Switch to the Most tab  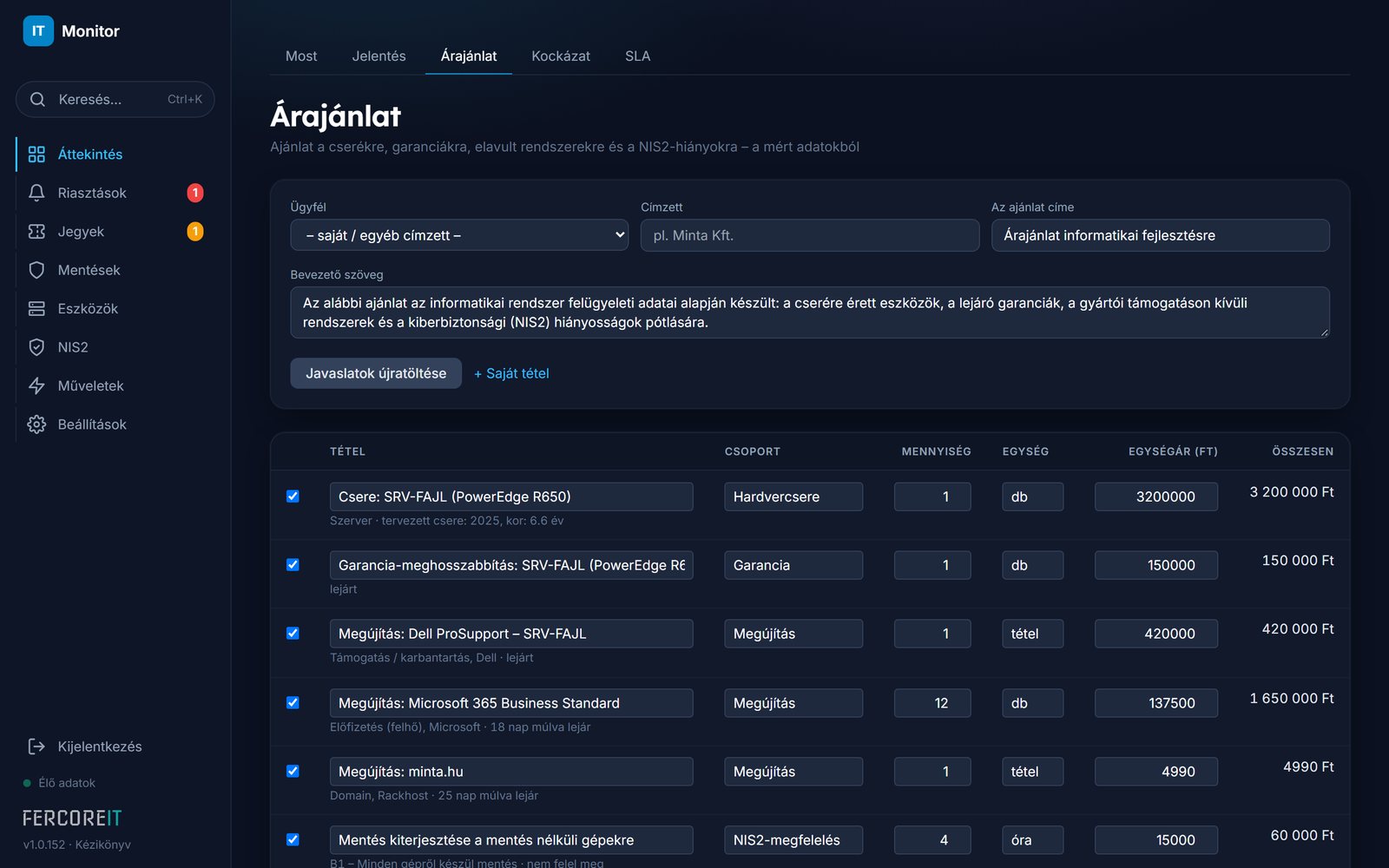pyautogui.click(x=301, y=56)
